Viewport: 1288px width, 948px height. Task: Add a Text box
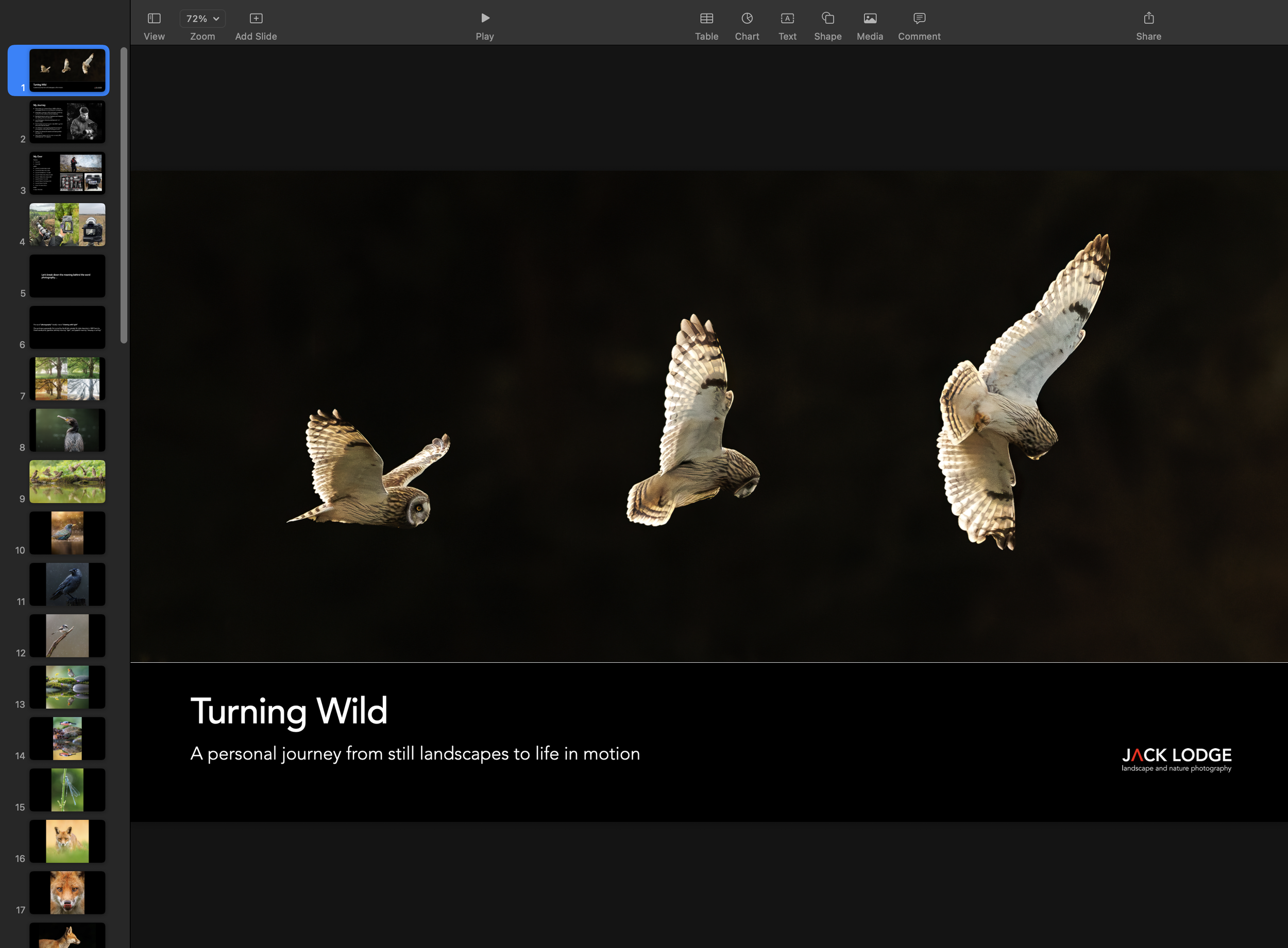(x=787, y=23)
